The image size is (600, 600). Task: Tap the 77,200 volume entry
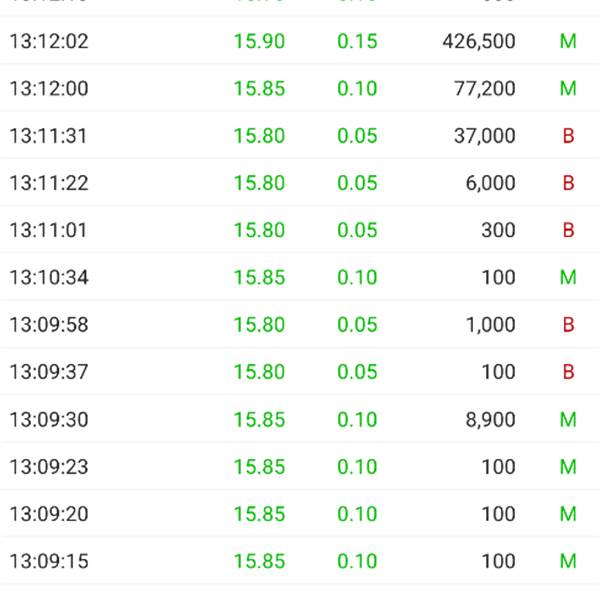point(484,88)
